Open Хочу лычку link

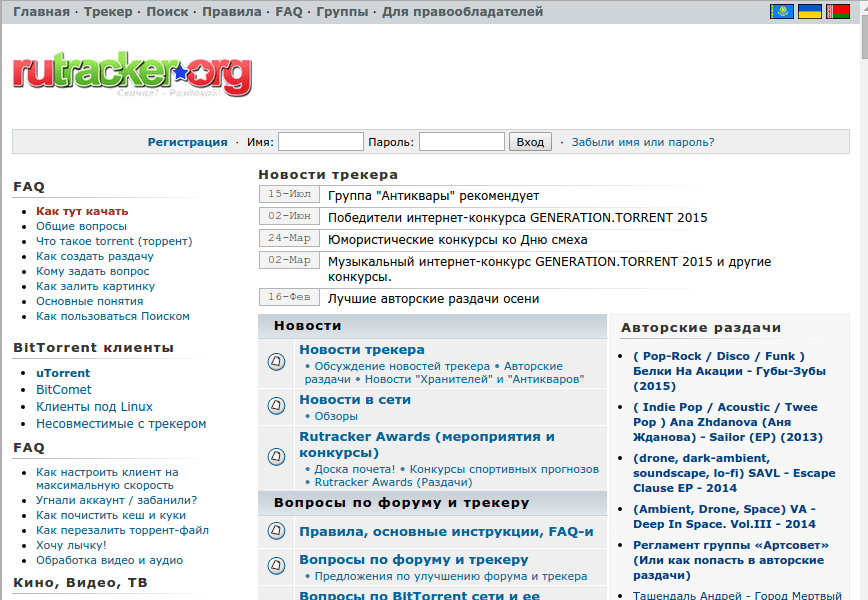tap(71, 545)
